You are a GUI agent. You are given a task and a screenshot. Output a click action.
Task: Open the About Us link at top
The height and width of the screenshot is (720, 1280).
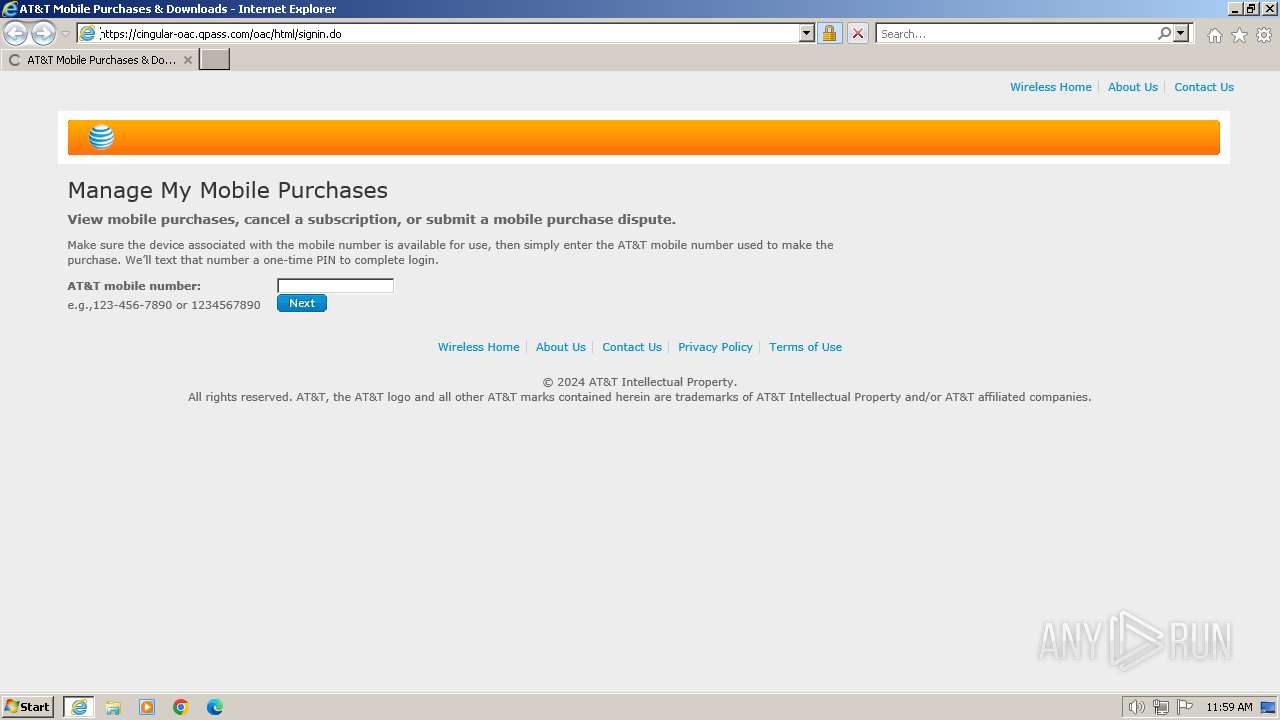1132,87
